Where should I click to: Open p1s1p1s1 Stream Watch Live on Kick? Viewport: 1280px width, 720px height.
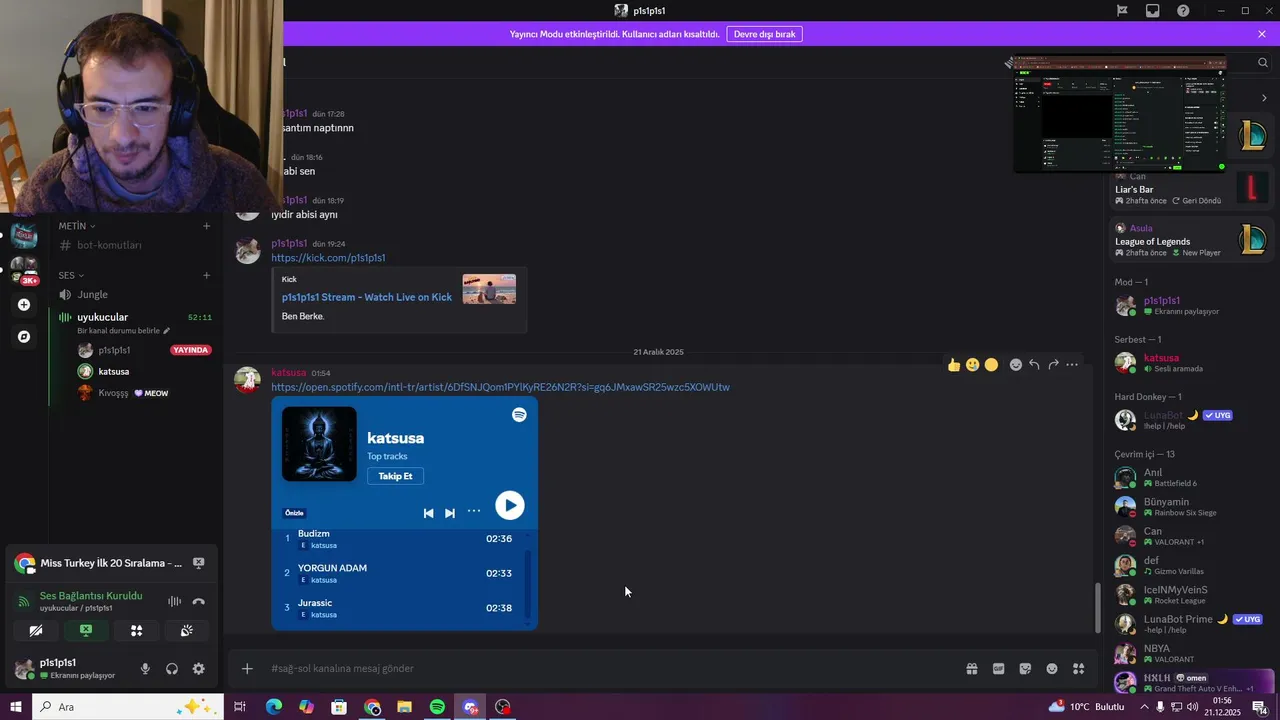tap(367, 297)
